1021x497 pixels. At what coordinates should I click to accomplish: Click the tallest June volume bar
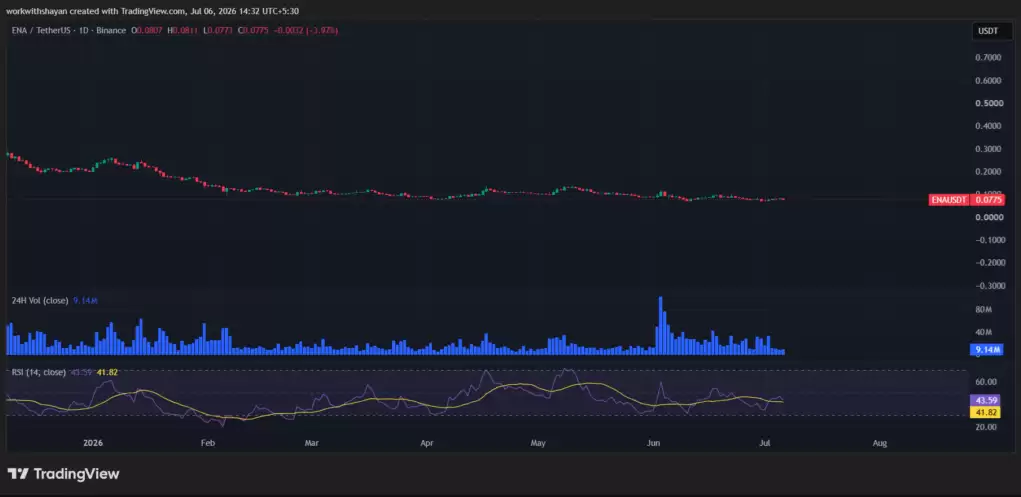[660, 326]
